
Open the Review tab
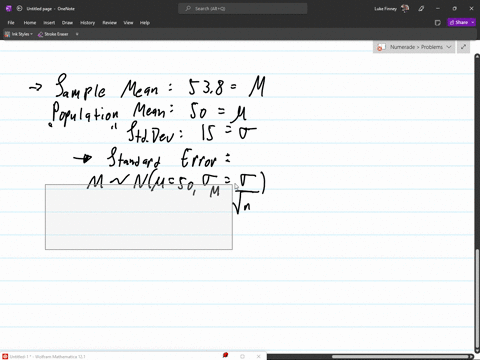[x=109, y=23]
